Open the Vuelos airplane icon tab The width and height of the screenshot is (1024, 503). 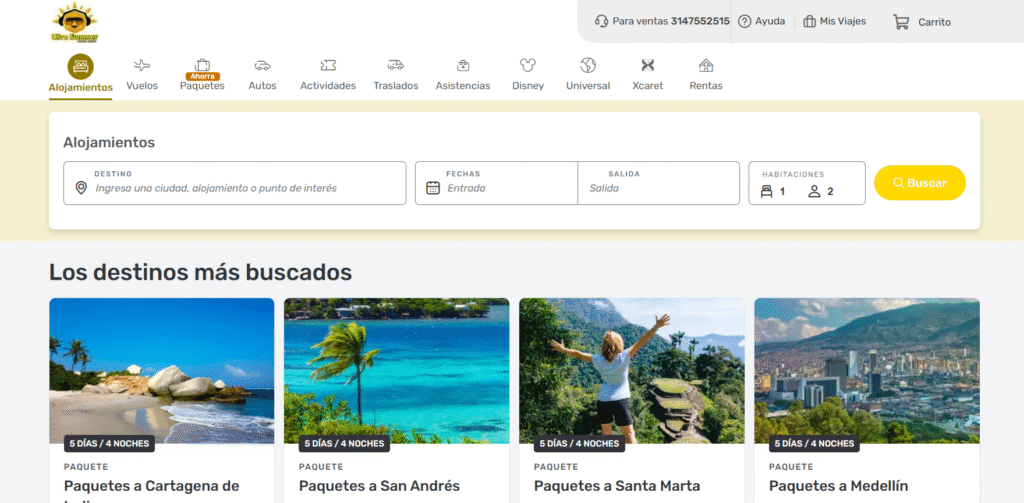pos(142,65)
